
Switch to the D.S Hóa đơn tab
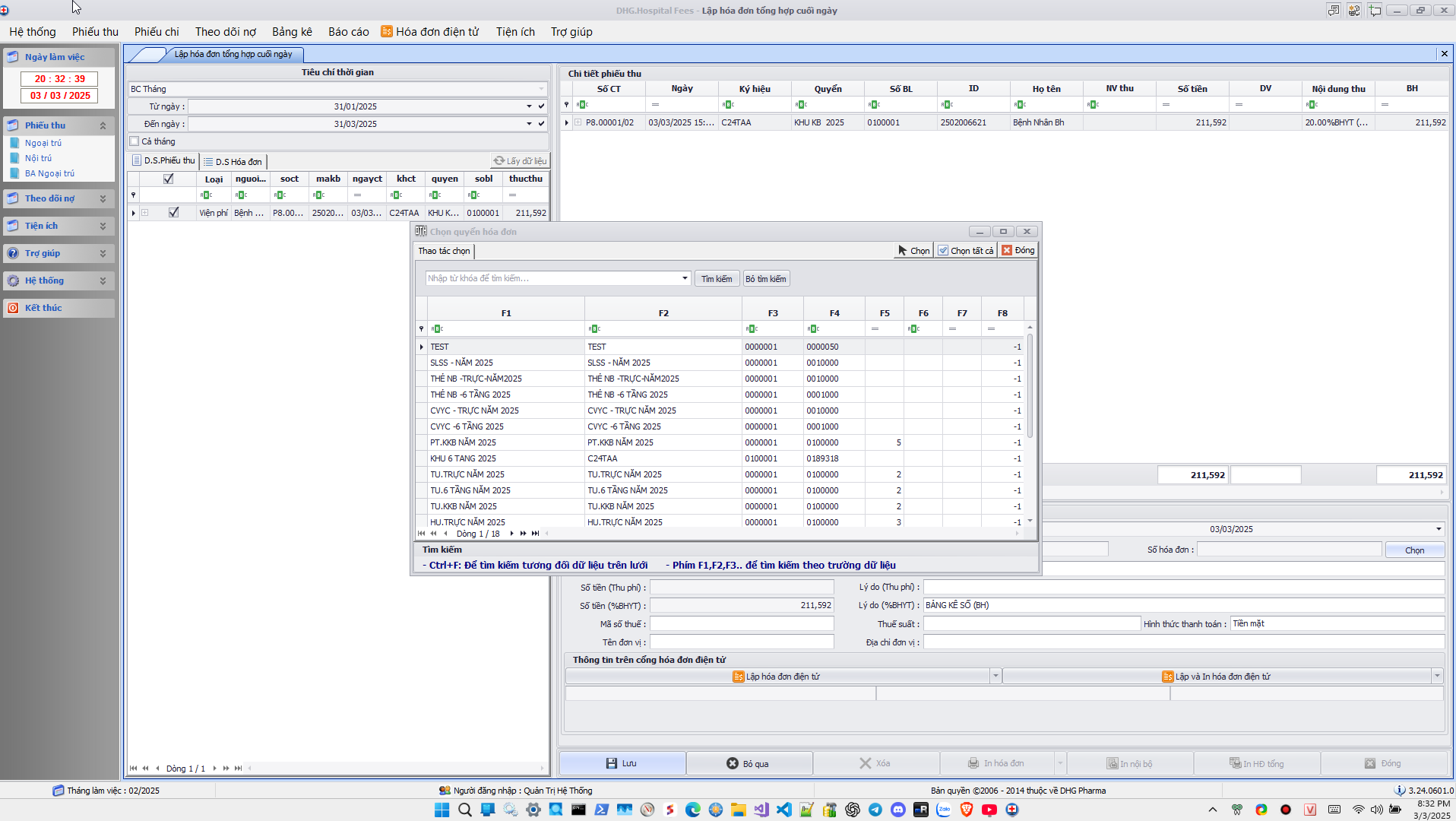click(x=233, y=161)
